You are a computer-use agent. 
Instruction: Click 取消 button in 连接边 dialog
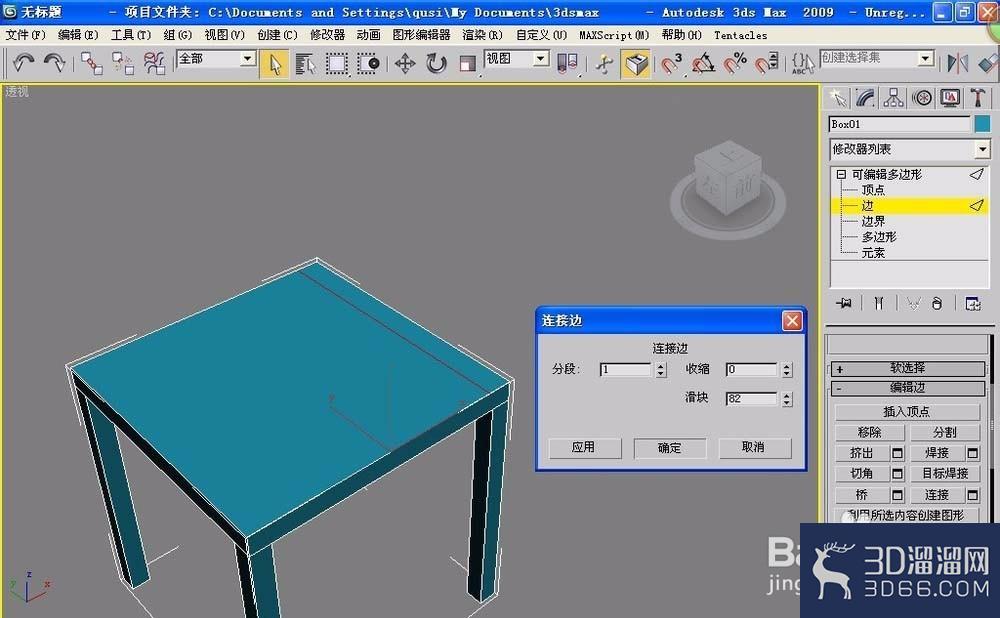coord(754,448)
